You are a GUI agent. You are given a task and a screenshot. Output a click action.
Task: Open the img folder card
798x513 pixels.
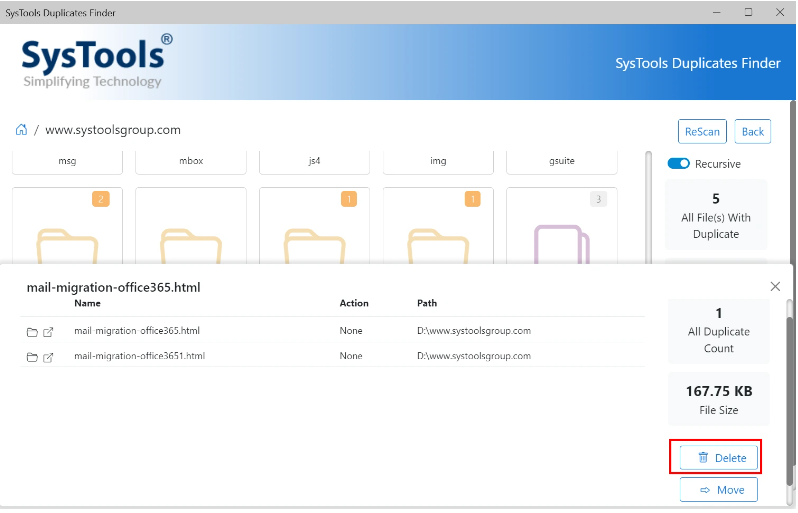pos(438,162)
